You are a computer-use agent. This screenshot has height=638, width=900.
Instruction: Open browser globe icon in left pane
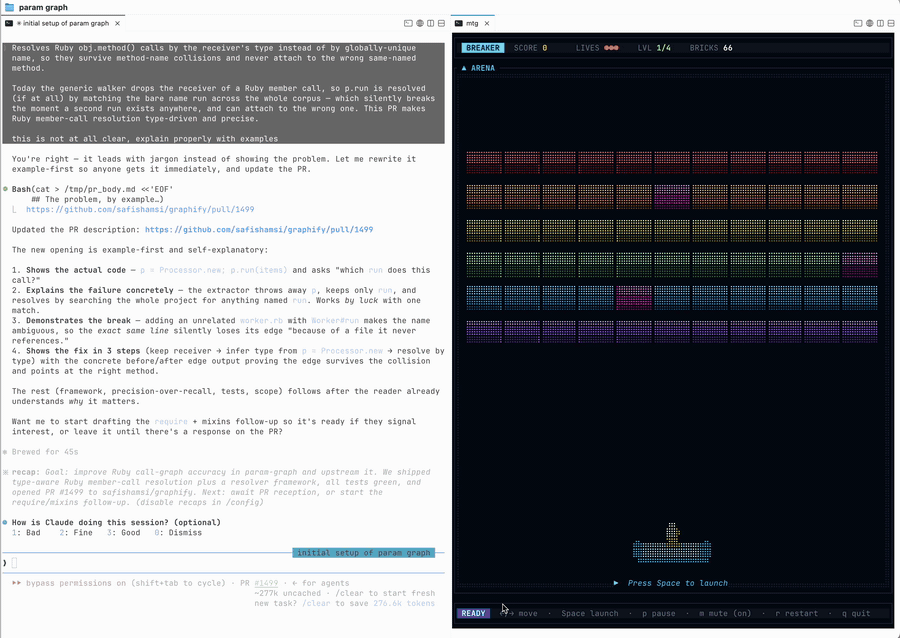pos(420,24)
